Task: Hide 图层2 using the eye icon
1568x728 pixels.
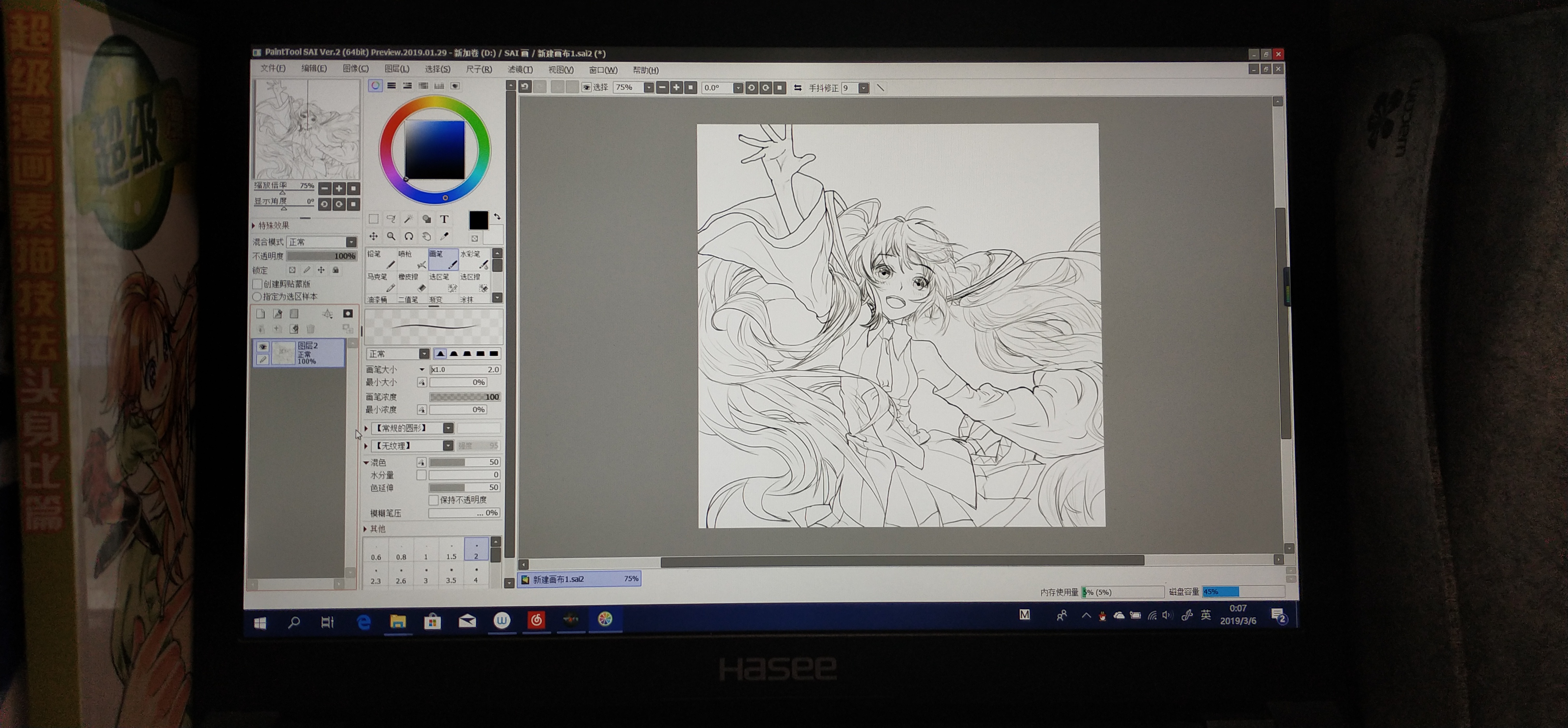Action: pos(262,346)
